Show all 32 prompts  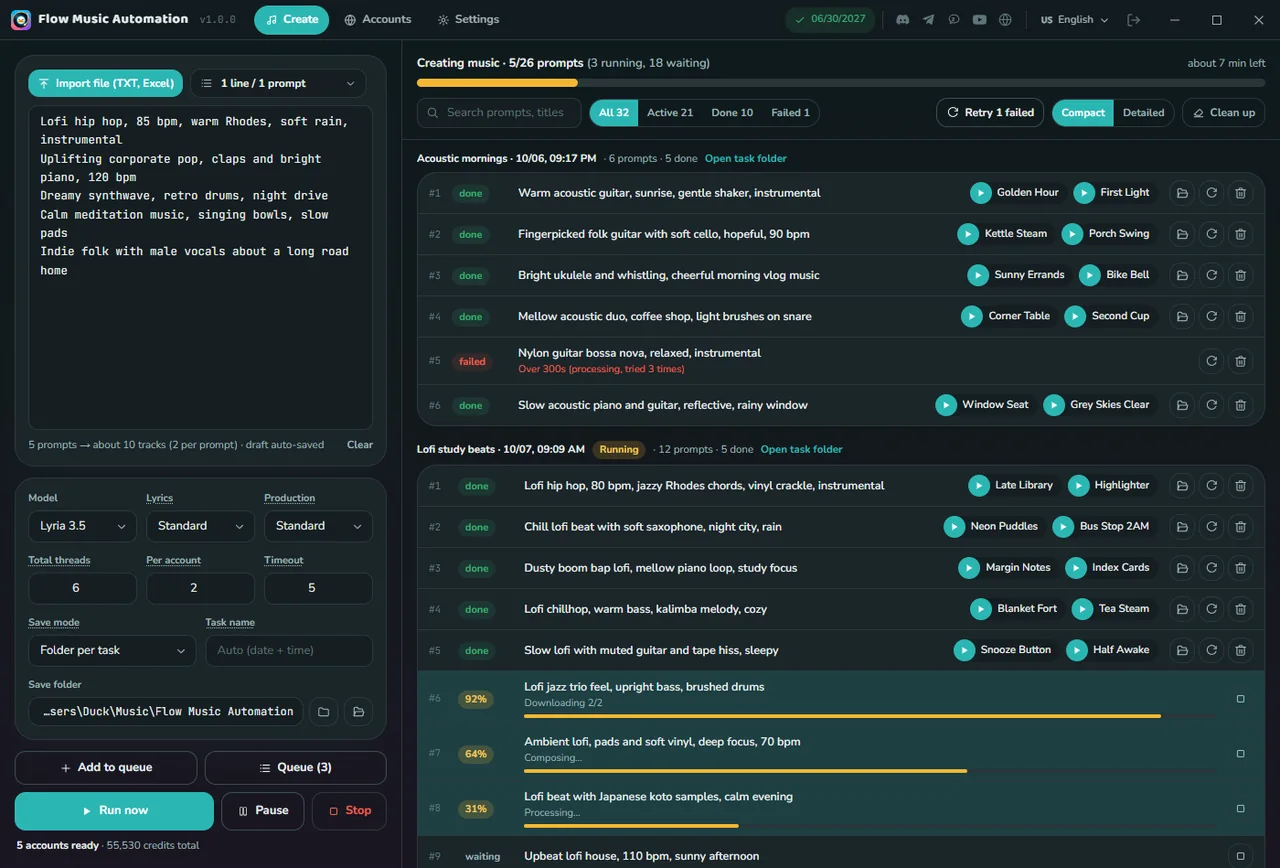(614, 113)
